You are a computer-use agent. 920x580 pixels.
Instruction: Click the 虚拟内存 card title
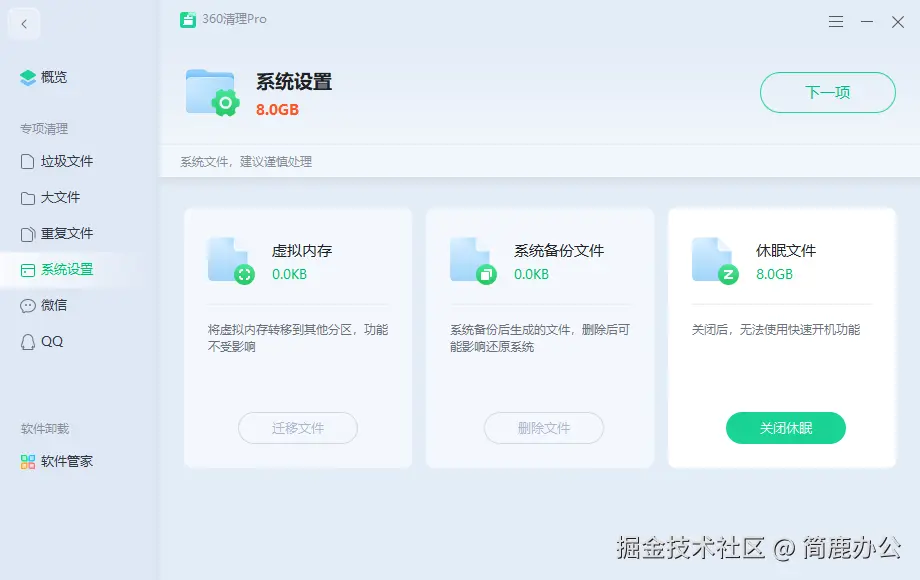click(x=302, y=251)
